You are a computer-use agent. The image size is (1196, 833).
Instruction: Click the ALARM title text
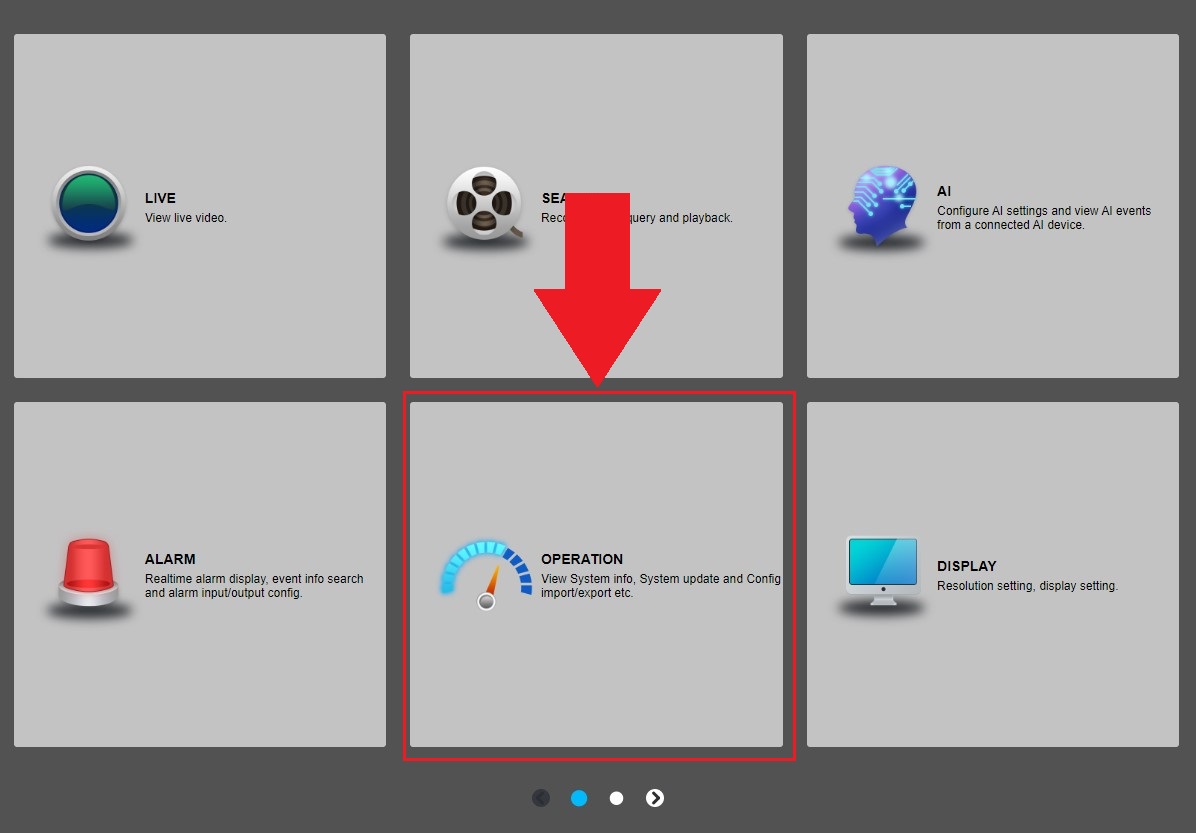(170, 559)
